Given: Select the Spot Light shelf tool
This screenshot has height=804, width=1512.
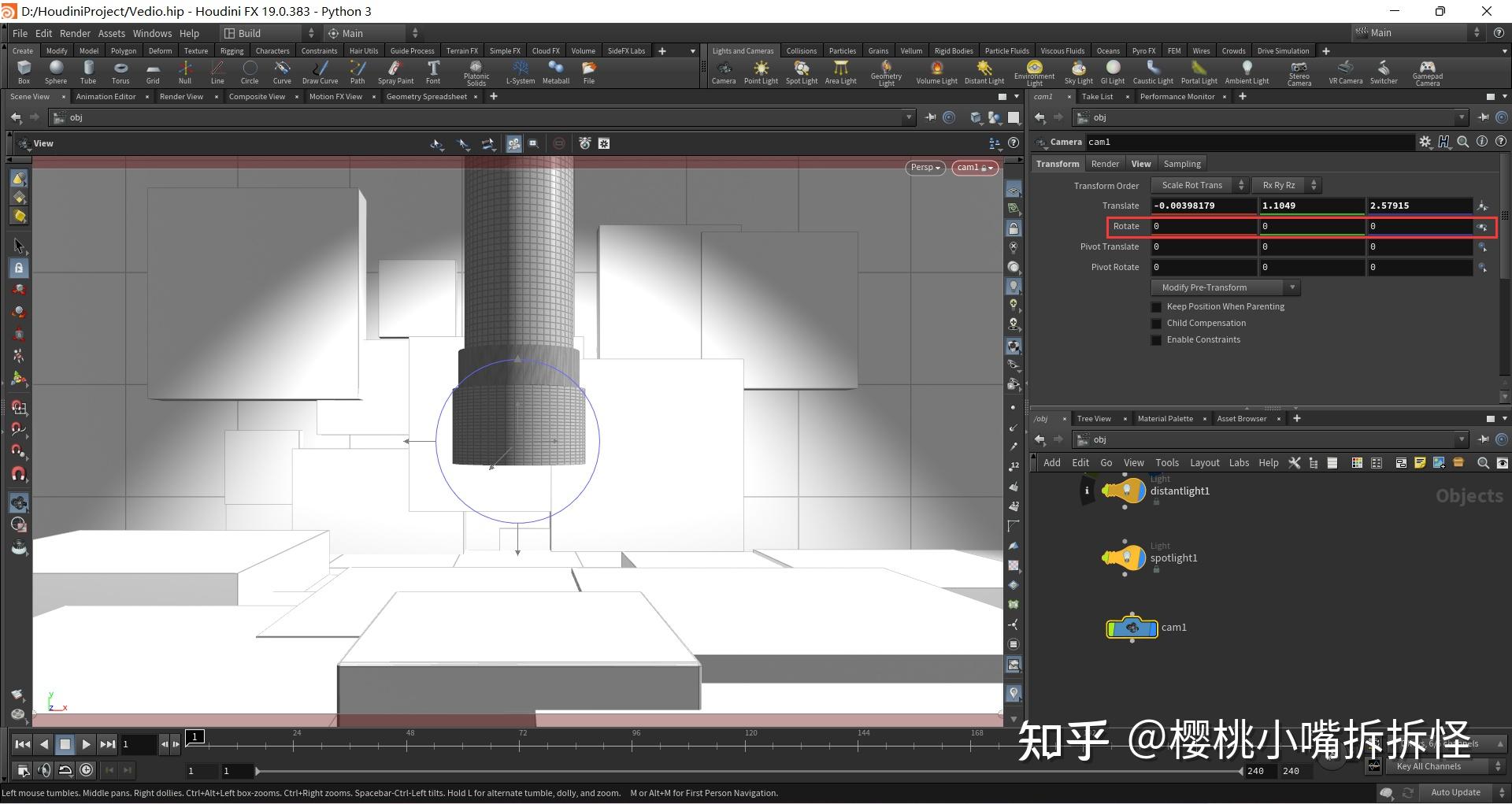Looking at the screenshot, I should 800,72.
